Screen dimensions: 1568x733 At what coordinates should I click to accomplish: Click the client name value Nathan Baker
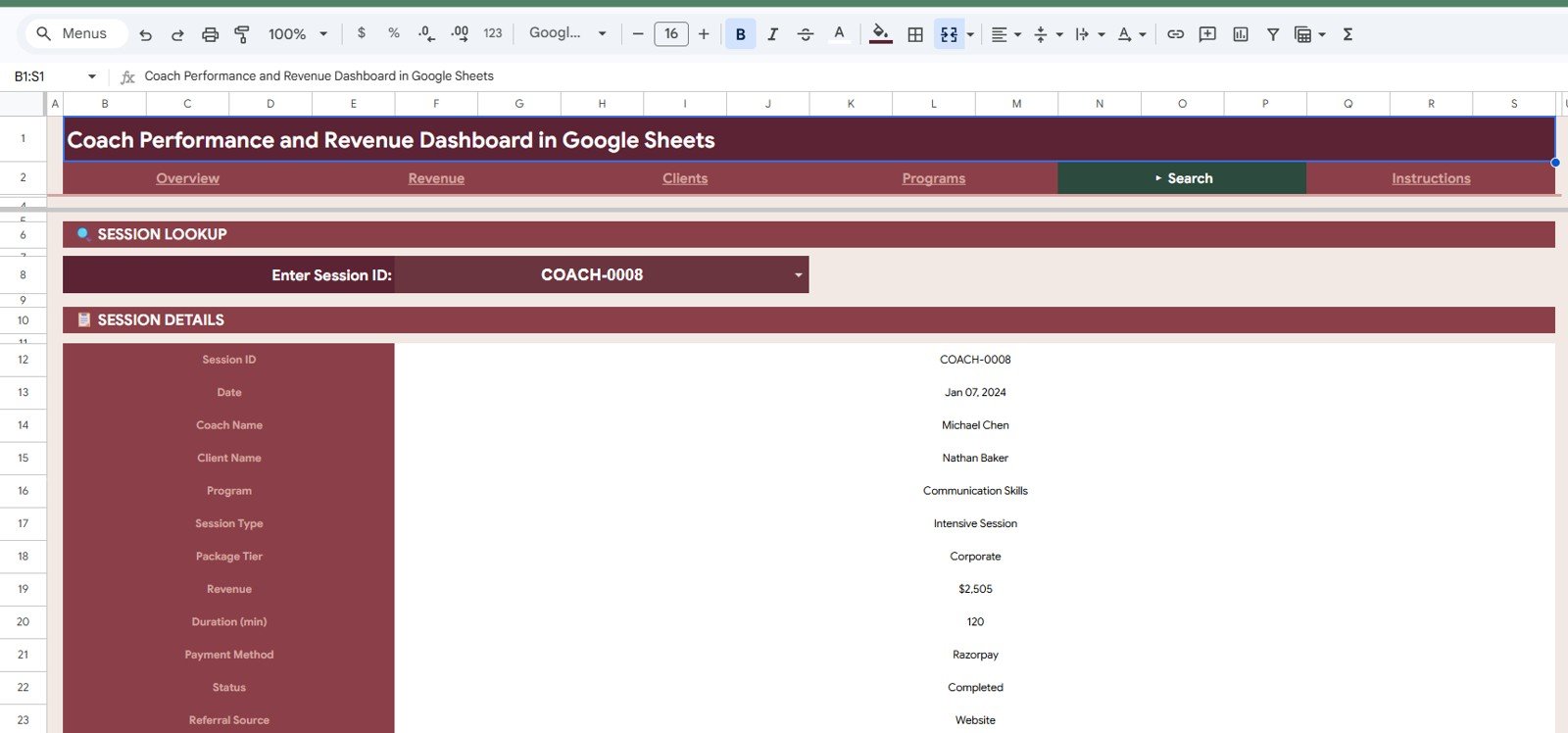click(x=975, y=458)
